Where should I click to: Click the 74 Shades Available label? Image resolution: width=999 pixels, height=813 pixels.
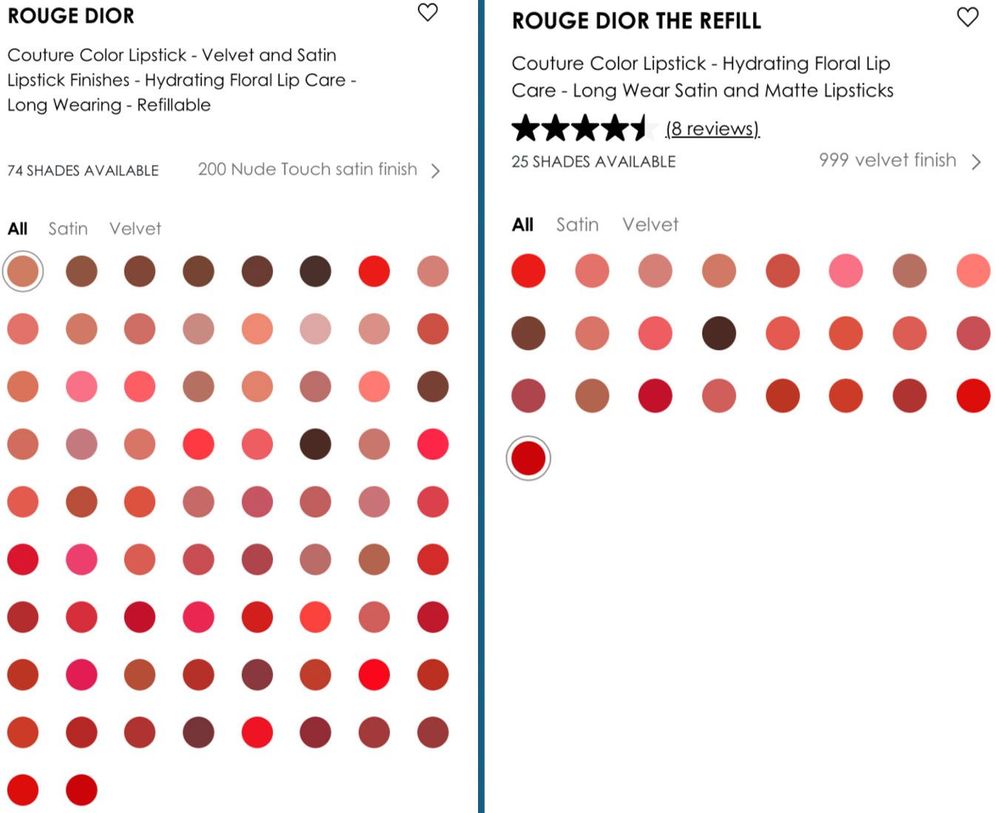tap(83, 171)
